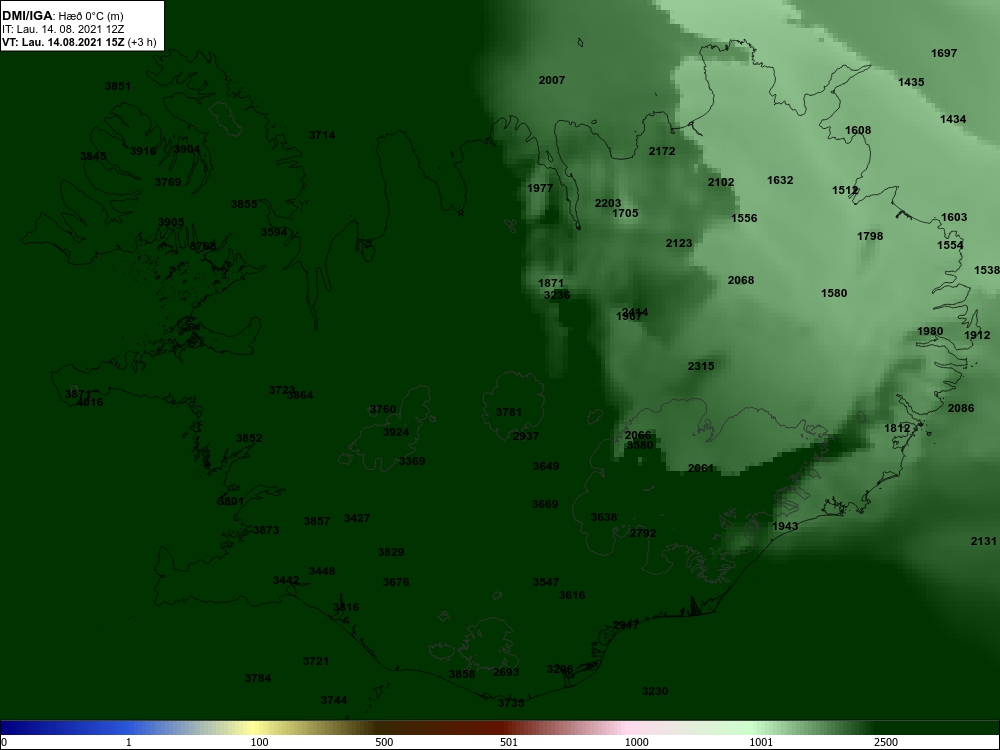The height and width of the screenshot is (750, 1000).
Task: Select the value 4016
Action: coord(90,402)
